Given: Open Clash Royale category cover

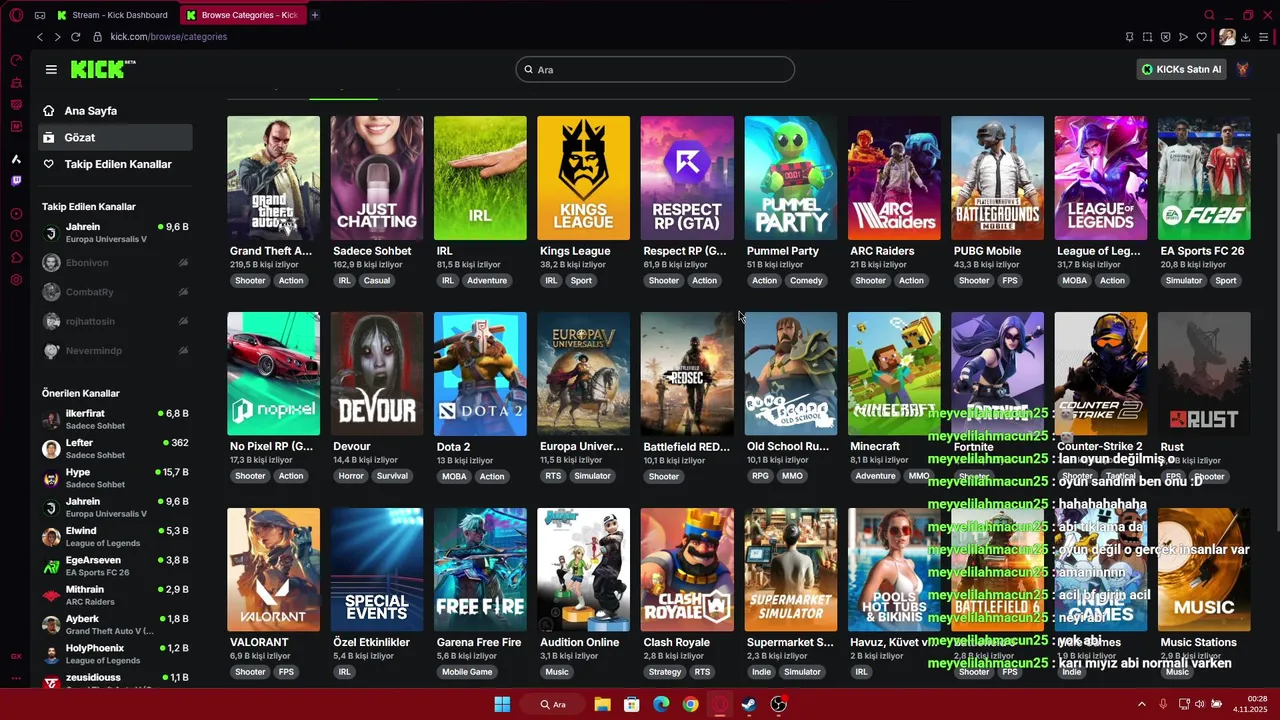Looking at the screenshot, I should click(687, 570).
